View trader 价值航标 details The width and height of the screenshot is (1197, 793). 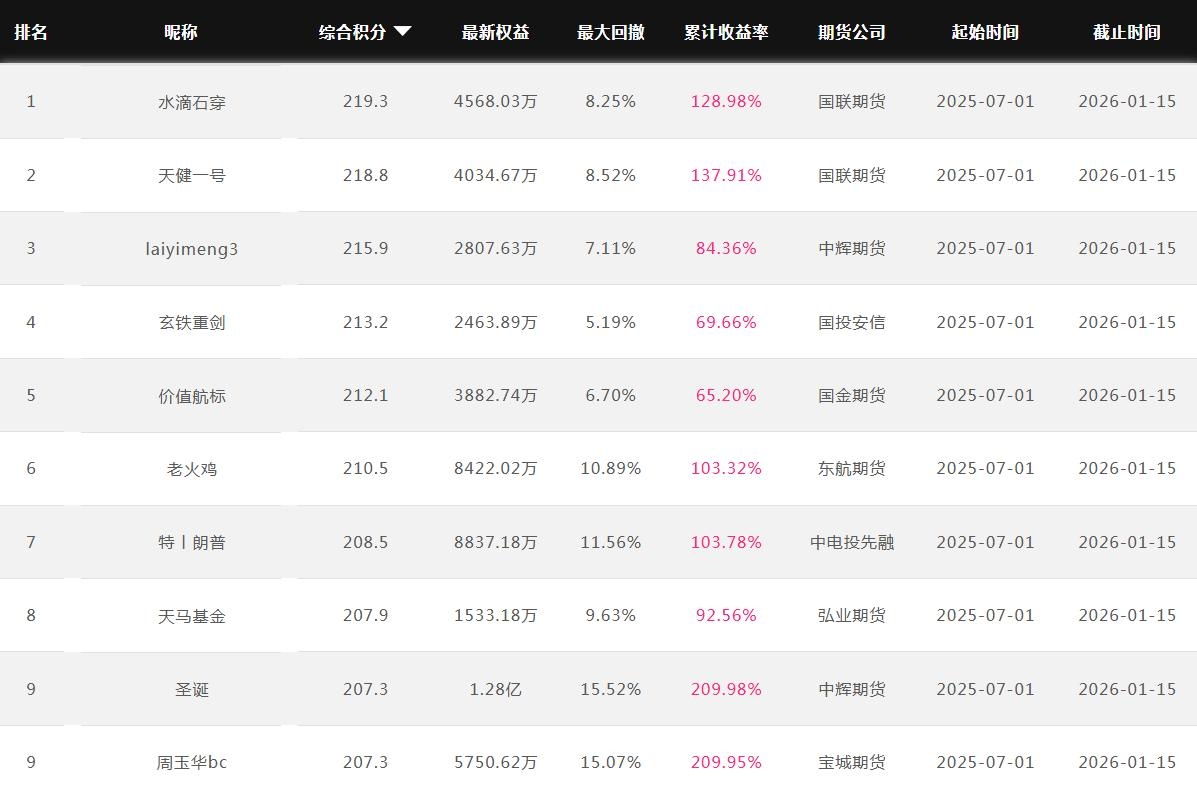coord(191,395)
